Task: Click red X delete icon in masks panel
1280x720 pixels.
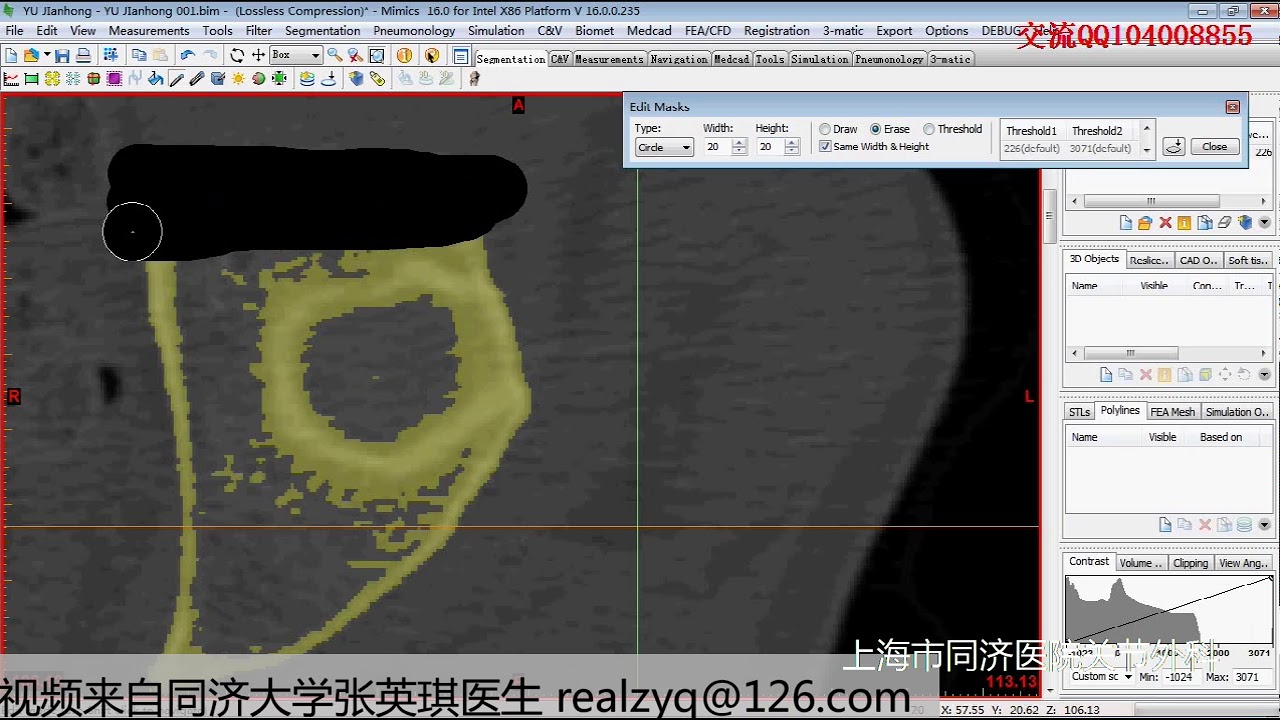Action: (1165, 222)
